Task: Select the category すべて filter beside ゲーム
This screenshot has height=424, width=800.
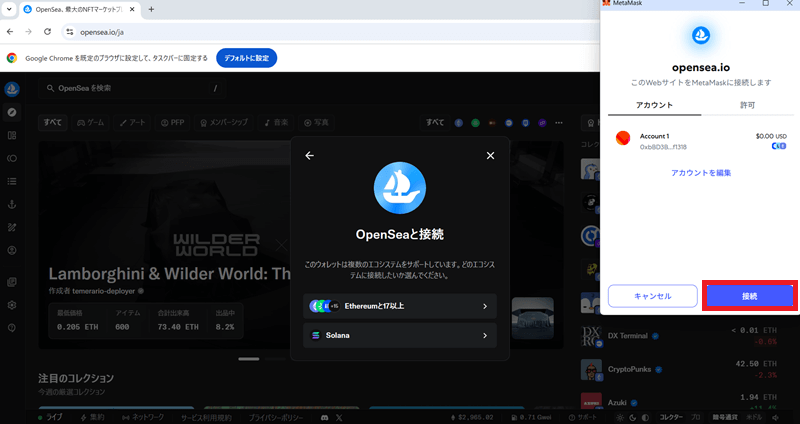Action: click(x=53, y=122)
